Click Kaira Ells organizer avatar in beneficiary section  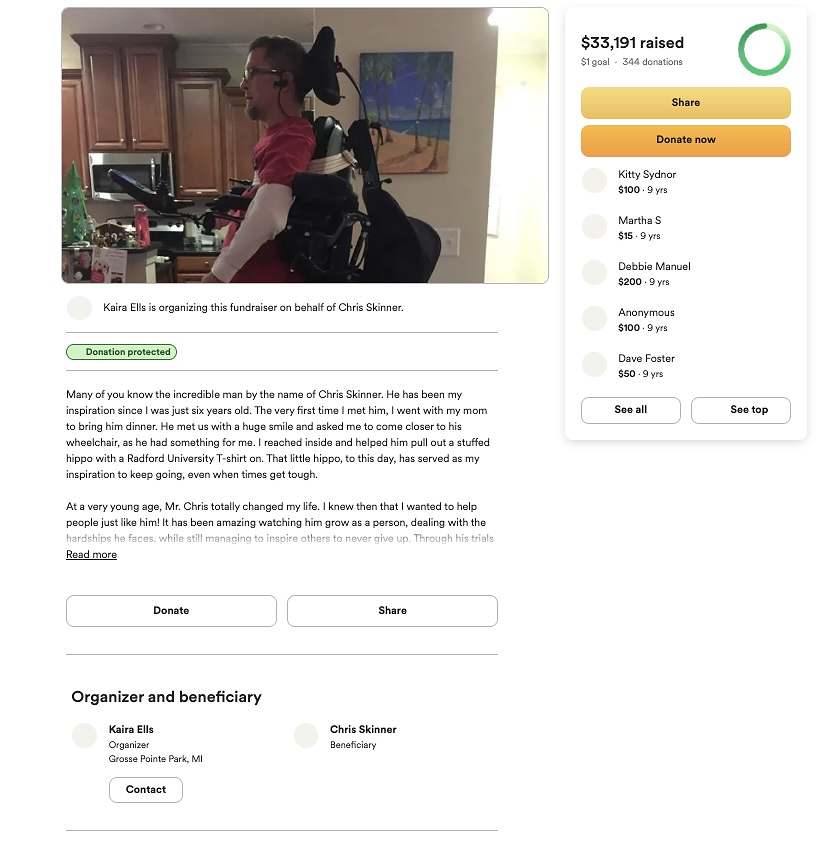[84, 736]
